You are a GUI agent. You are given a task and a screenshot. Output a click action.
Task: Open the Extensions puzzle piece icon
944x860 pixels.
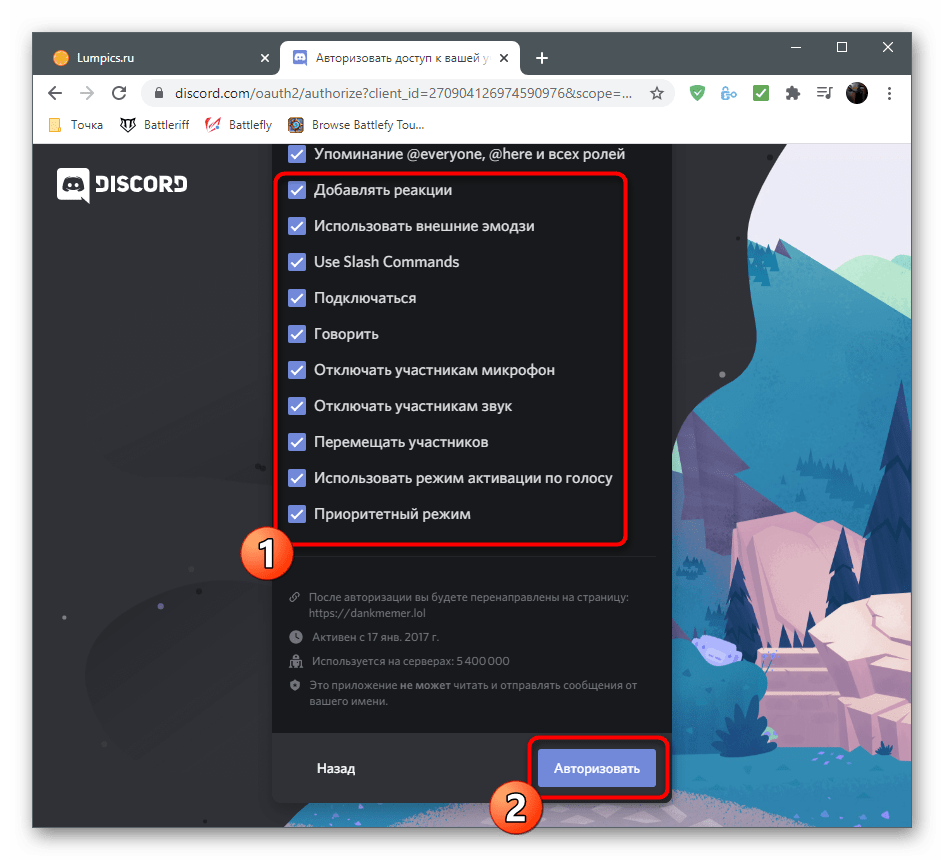tap(793, 93)
